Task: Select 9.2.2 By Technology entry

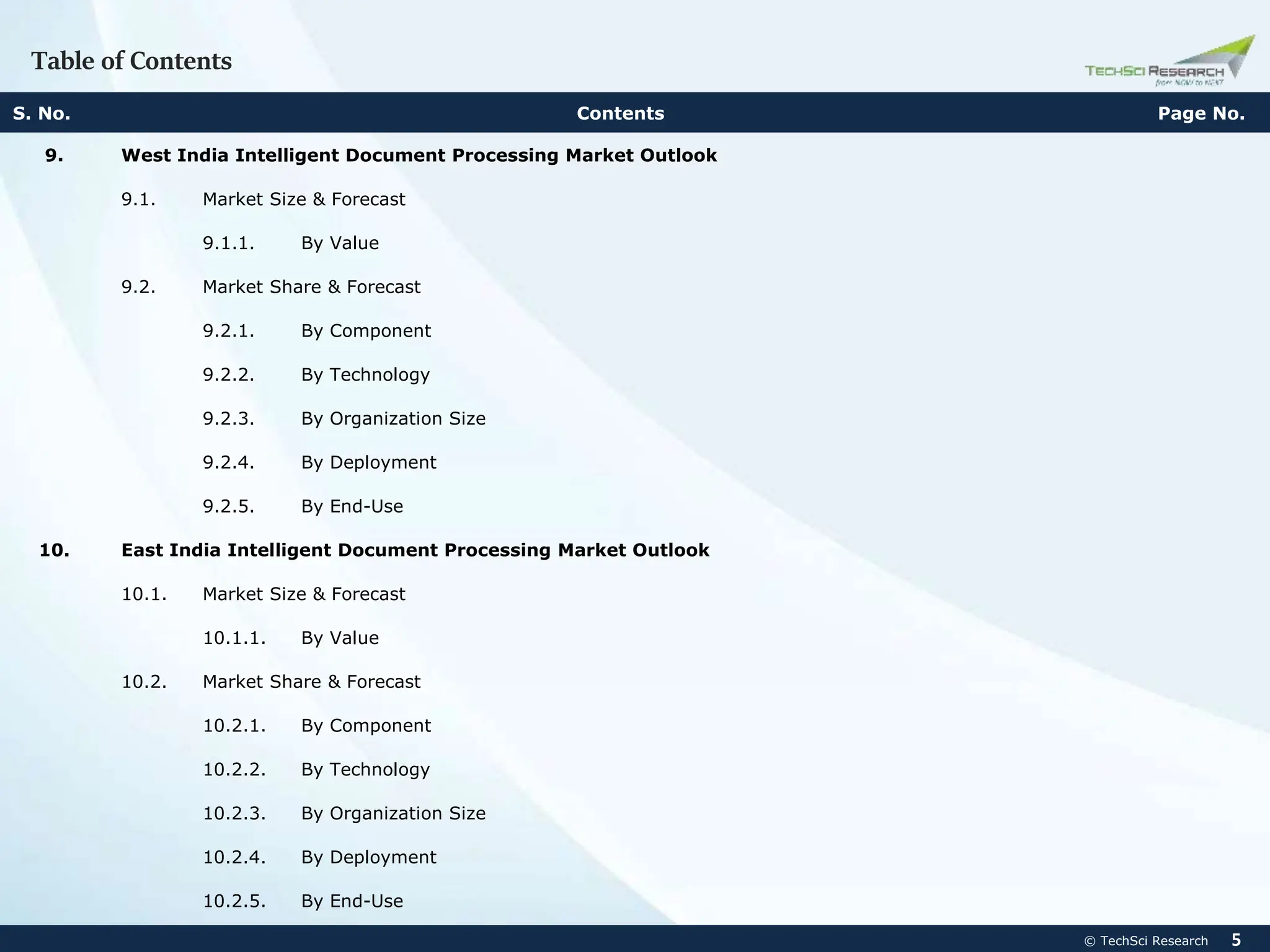Action: point(365,374)
